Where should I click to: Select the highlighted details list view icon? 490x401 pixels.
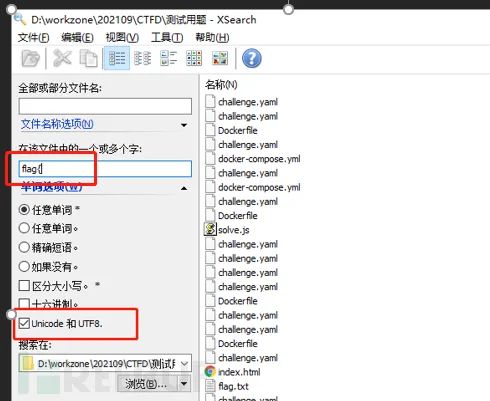tap(117, 58)
